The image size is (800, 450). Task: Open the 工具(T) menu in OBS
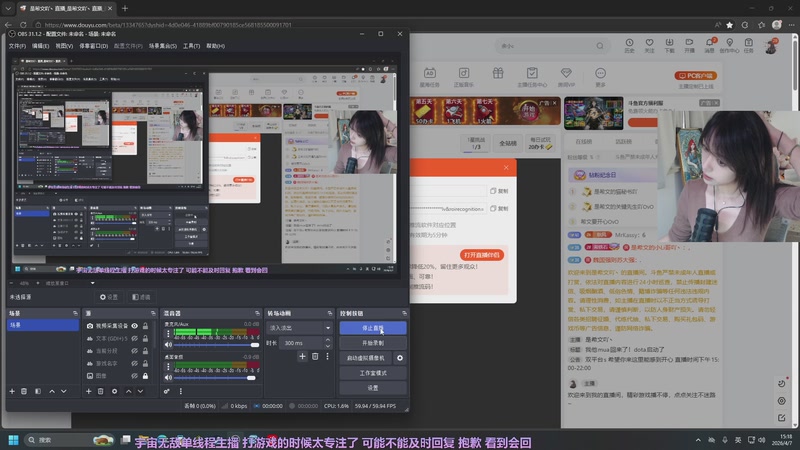tap(191, 46)
